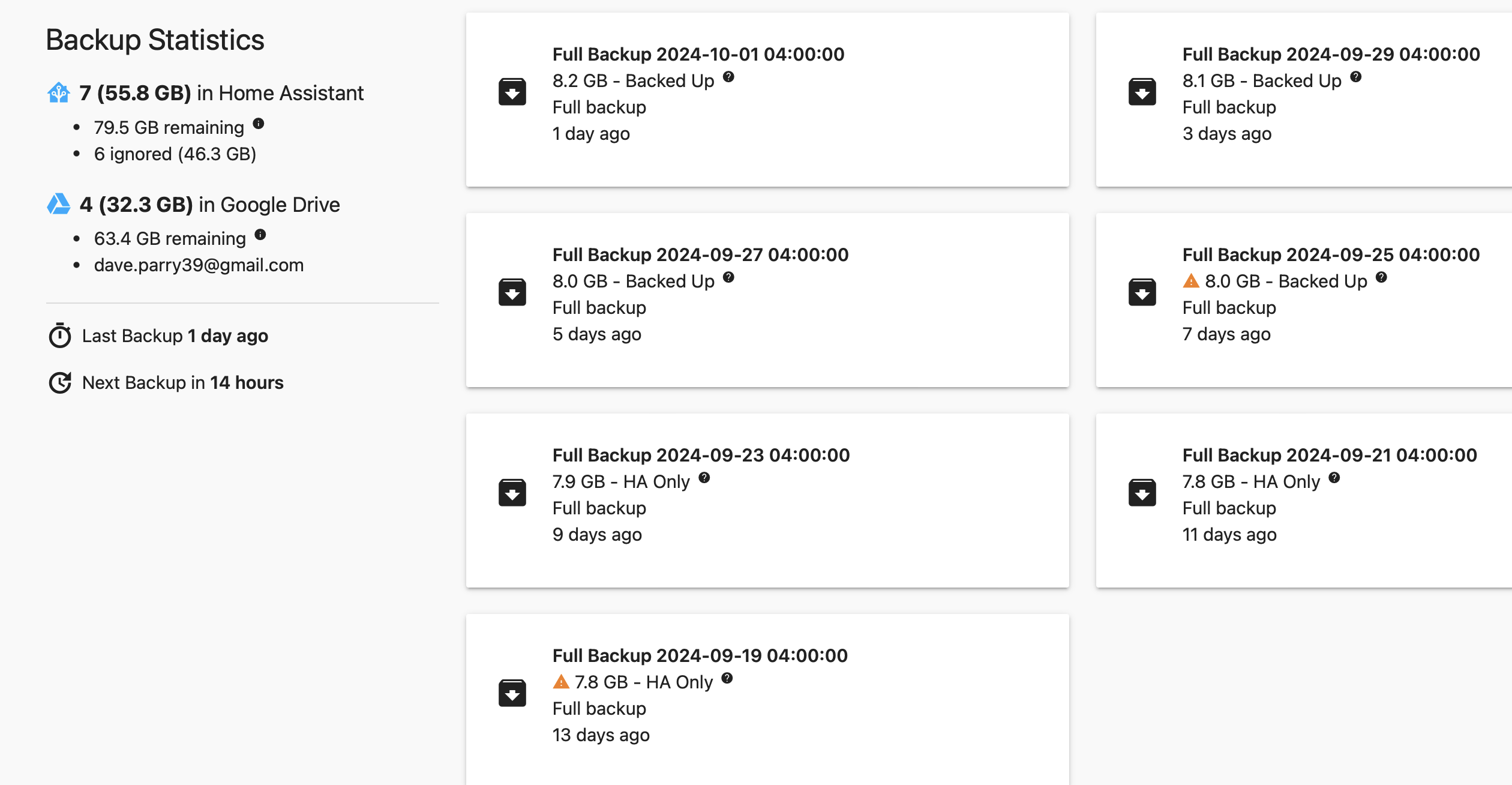This screenshot has height=785, width=1512.
Task: Click the archive icon for 2024-09-25 backup
Action: pyautogui.click(x=1142, y=292)
